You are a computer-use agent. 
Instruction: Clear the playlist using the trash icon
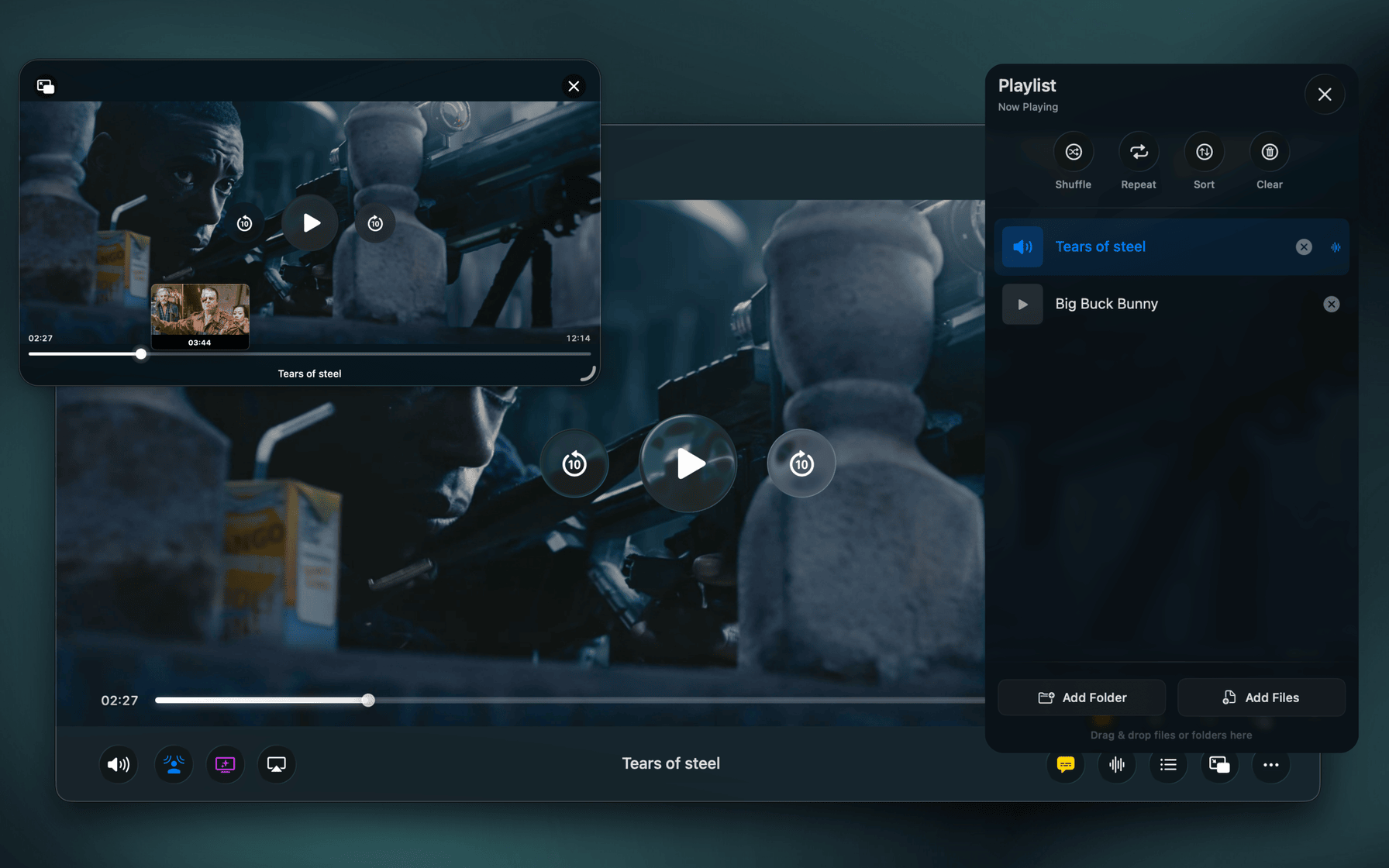point(1270,151)
